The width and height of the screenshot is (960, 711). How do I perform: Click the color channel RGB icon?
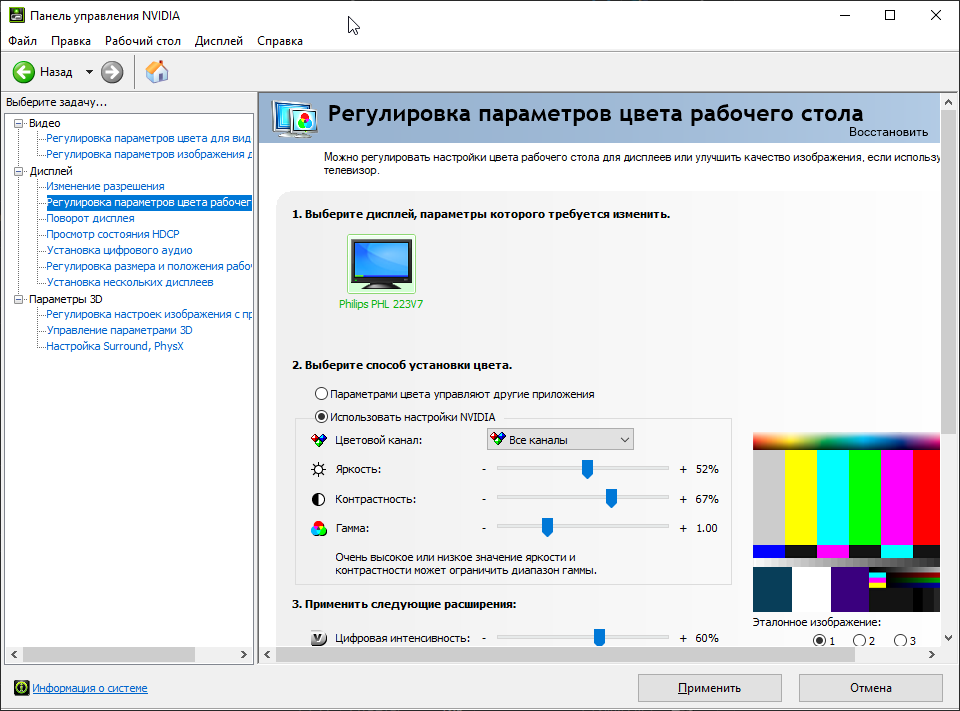[x=318, y=440]
